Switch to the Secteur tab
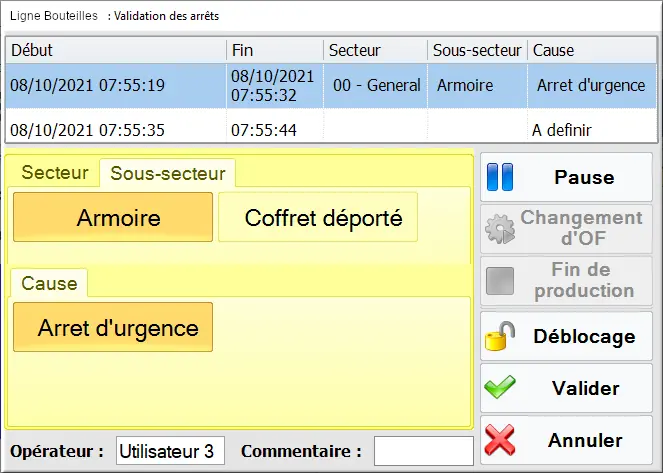 pos(55,172)
